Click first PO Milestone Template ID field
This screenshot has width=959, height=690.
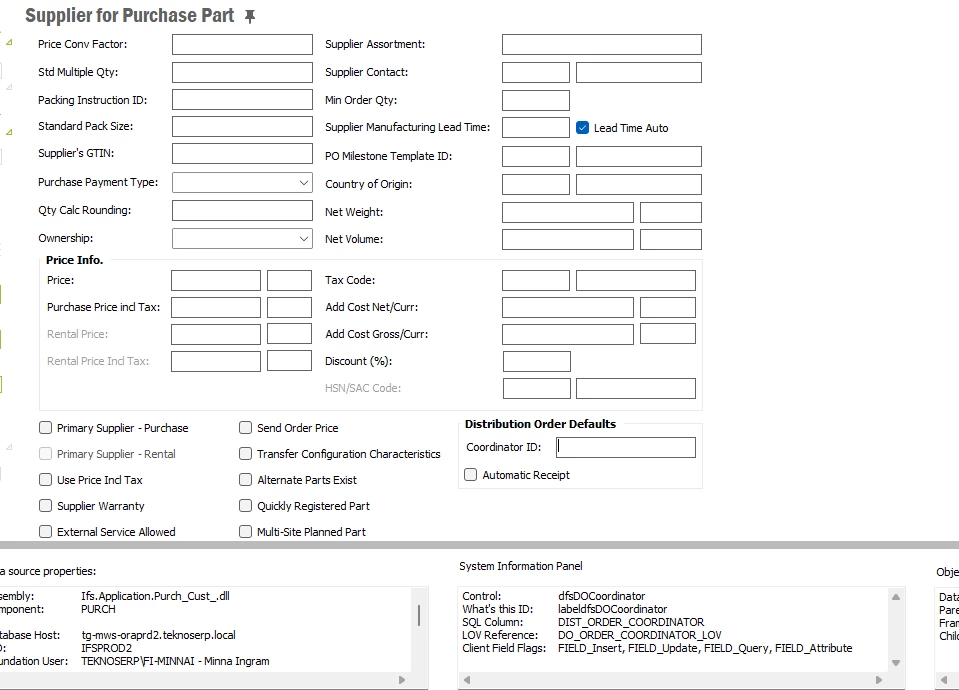tap(536, 156)
